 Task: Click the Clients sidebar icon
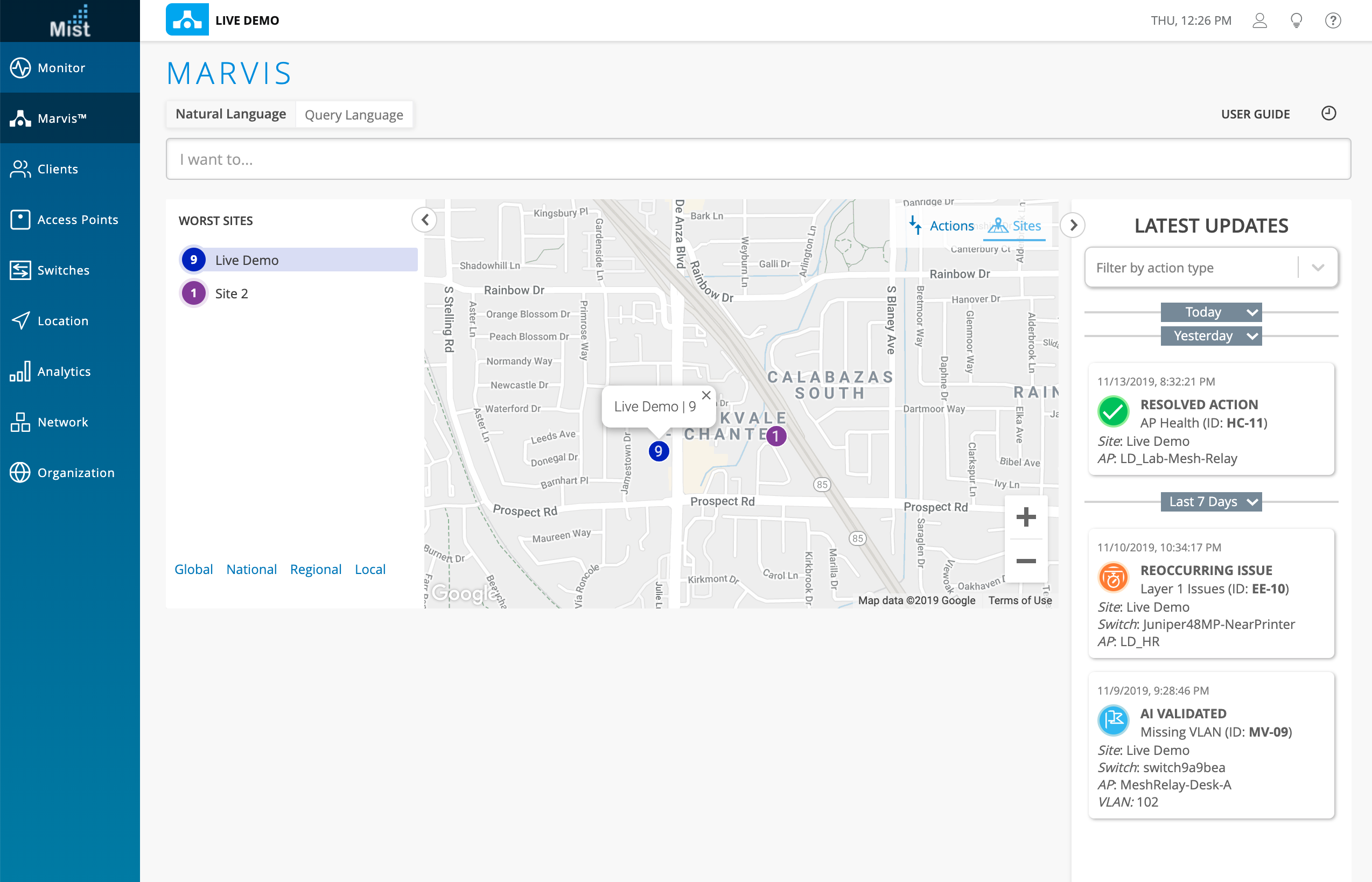(x=20, y=169)
